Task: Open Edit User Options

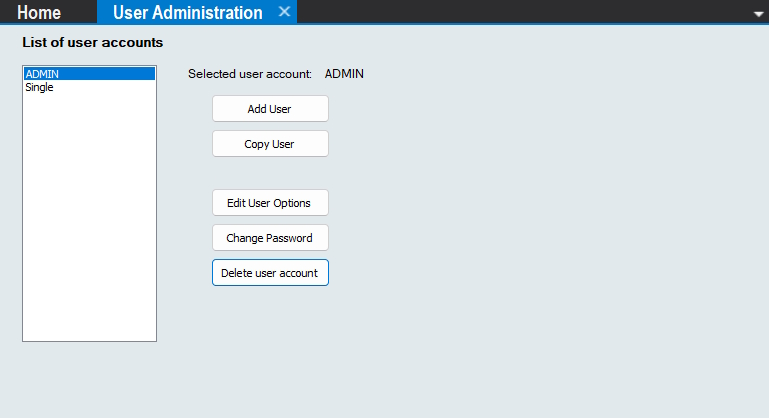Action: (x=270, y=203)
